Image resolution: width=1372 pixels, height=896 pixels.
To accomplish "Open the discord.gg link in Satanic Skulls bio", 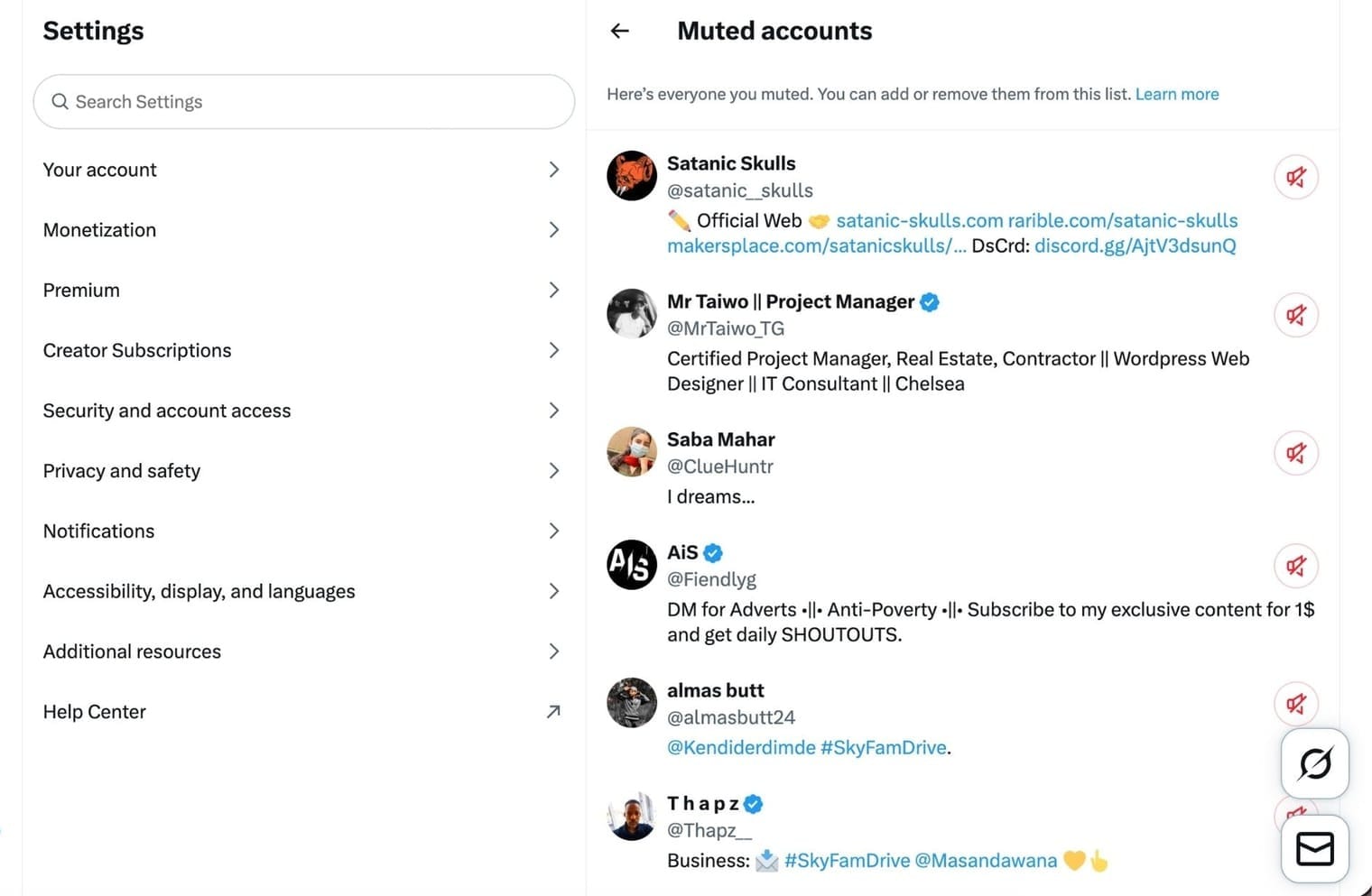I will pyautogui.click(x=1136, y=245).
